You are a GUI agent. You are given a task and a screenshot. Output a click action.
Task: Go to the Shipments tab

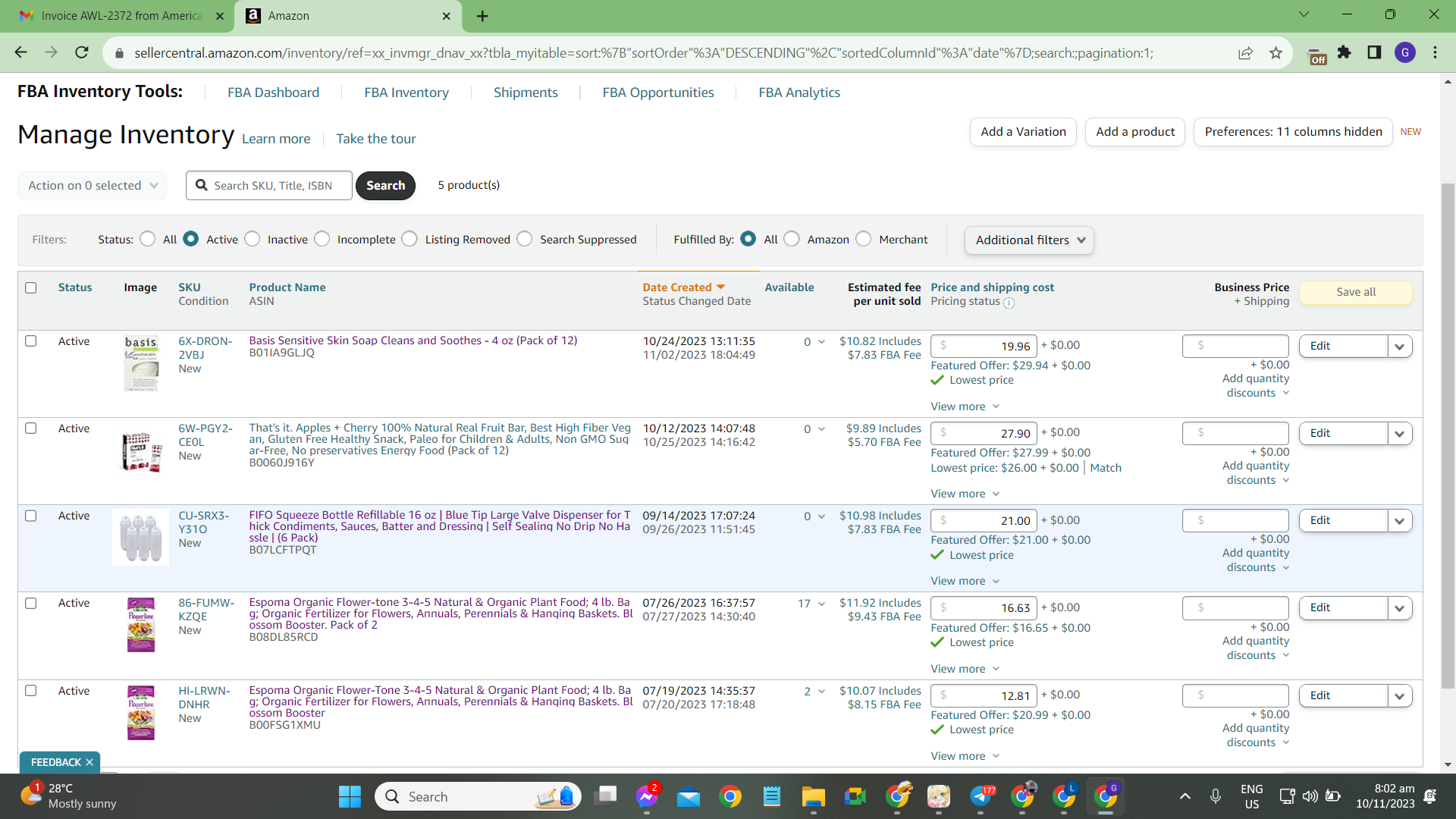pyautogui.click(x=526, y=93)
